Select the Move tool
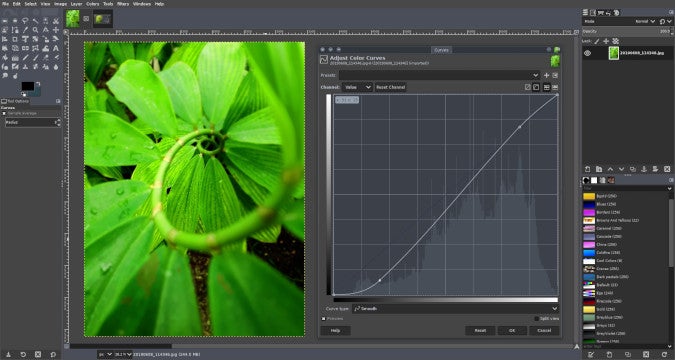Screen dimensions: 675x360 pos(56,30)
